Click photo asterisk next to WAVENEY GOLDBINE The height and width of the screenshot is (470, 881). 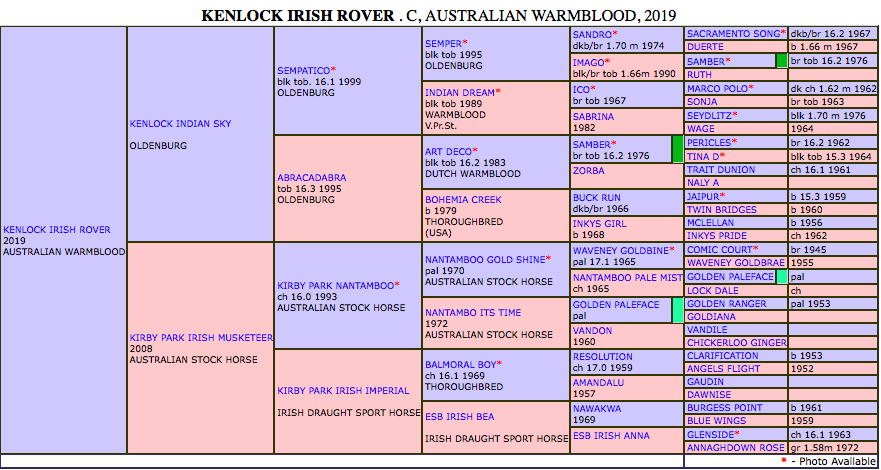click(x=672, y=249)
